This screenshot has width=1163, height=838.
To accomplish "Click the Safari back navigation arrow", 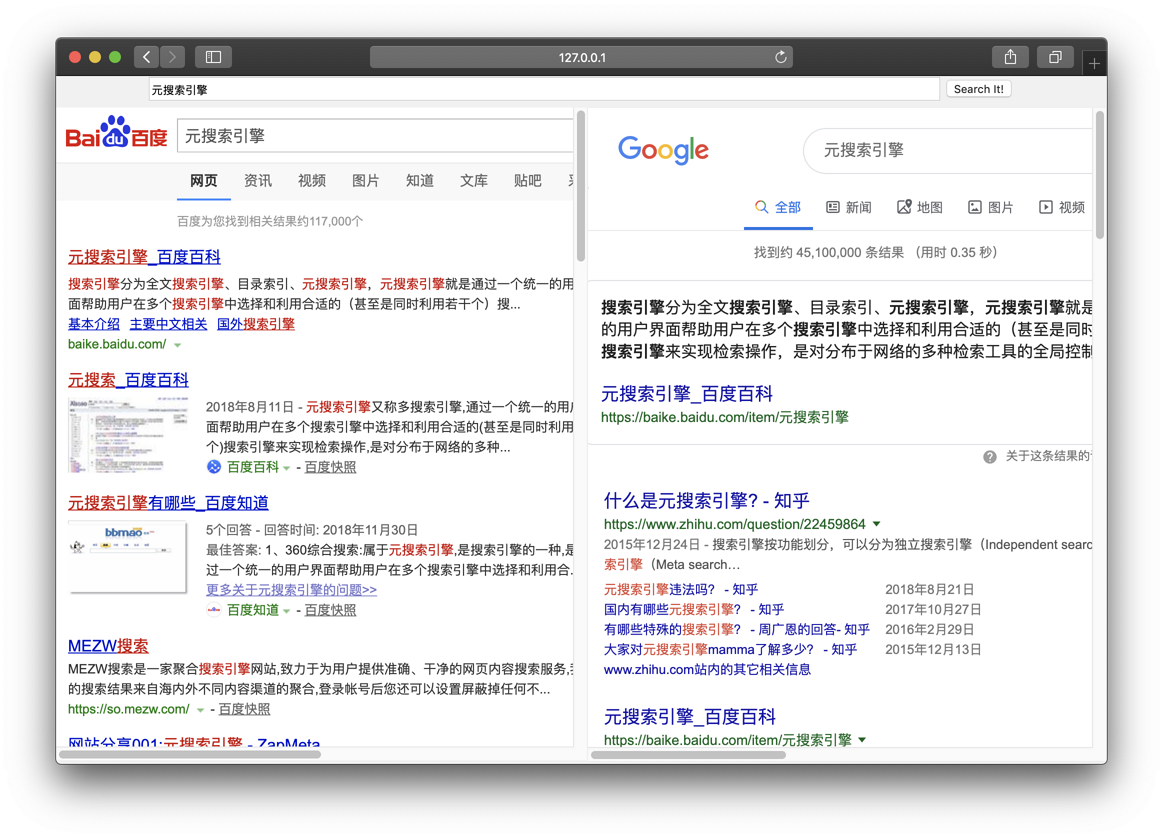I will (x=147, y=57).
